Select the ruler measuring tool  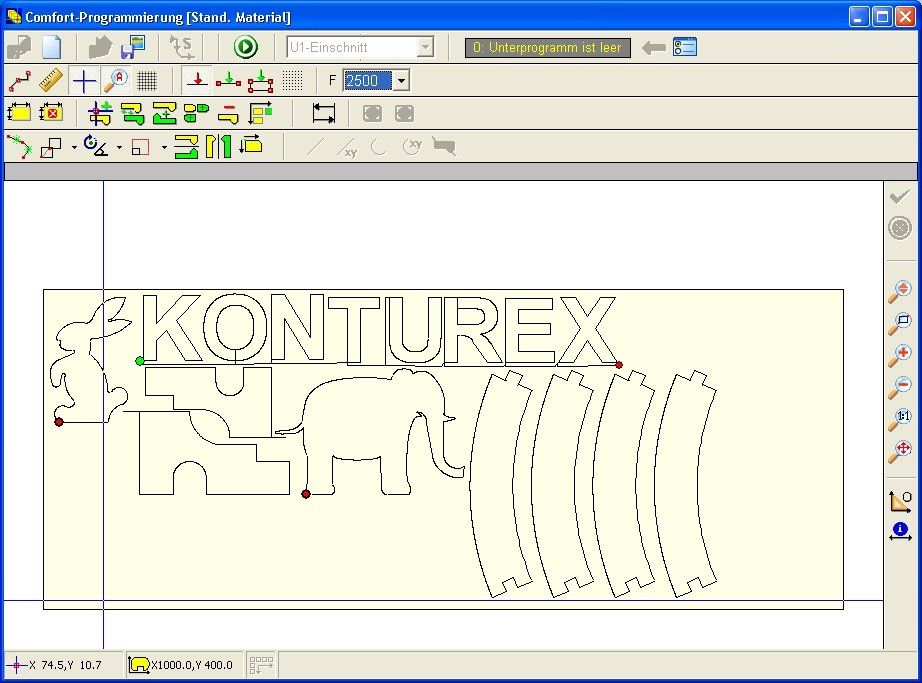click(x=51, y=81)
